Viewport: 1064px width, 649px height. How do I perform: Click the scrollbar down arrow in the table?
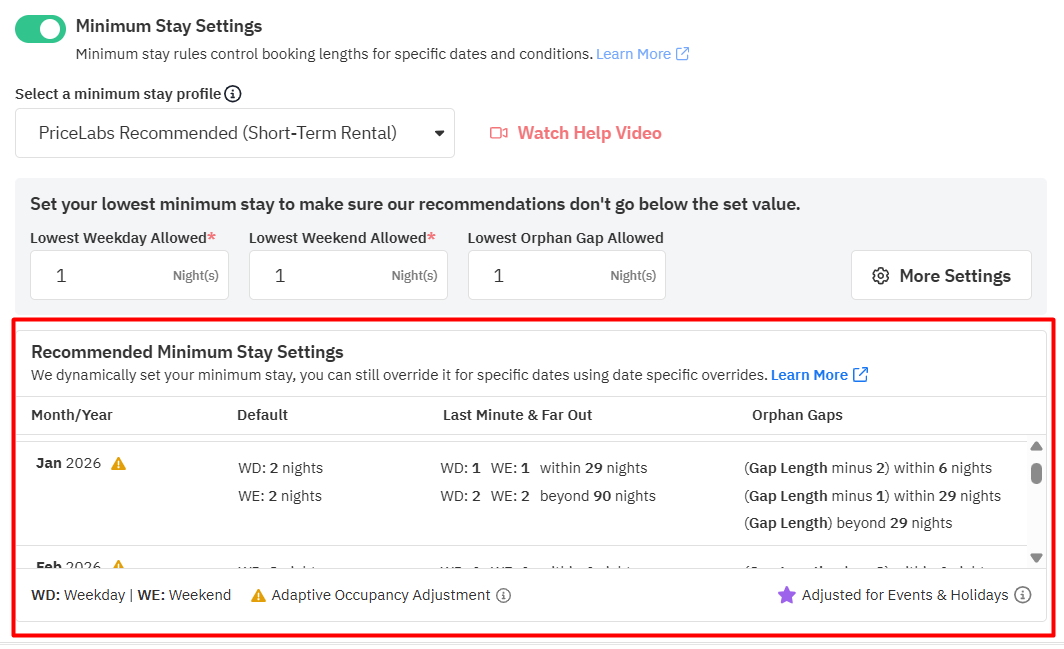tap(1036, 558)
